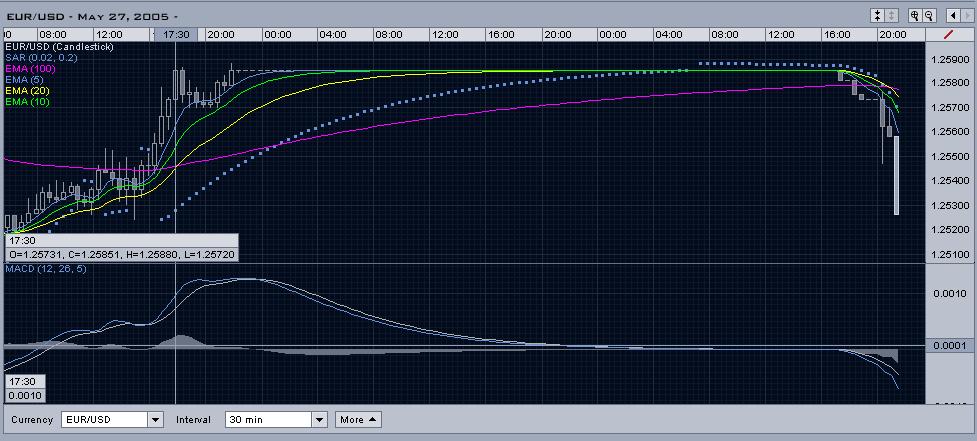Expand the More options button
Viewport: 977px width, 441px height.
pos(358,420)
